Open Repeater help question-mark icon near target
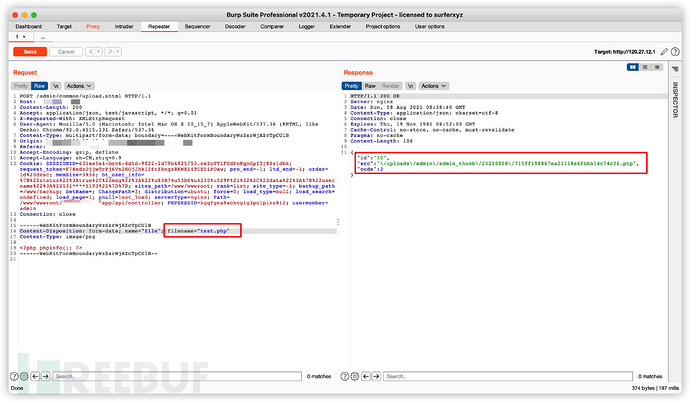This screenshot has height=402, width=690. 675,52
